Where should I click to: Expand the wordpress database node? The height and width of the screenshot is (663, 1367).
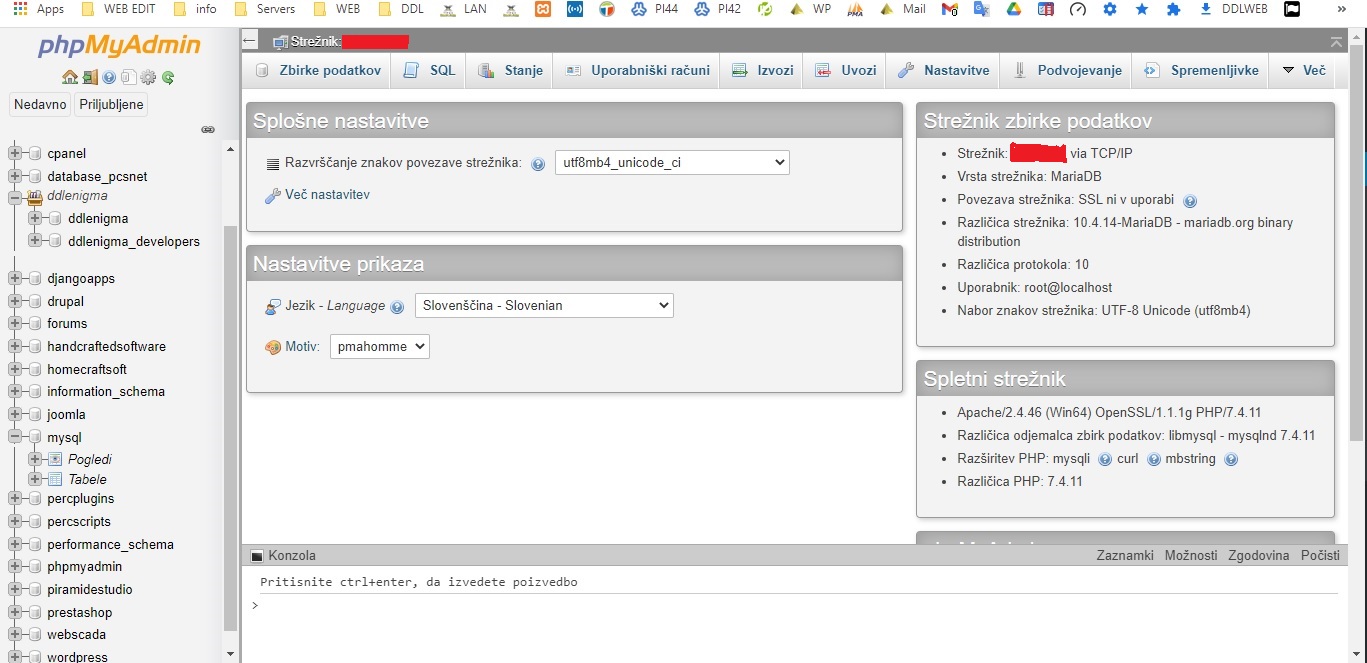pyautogui.click(x=15, y=657)
